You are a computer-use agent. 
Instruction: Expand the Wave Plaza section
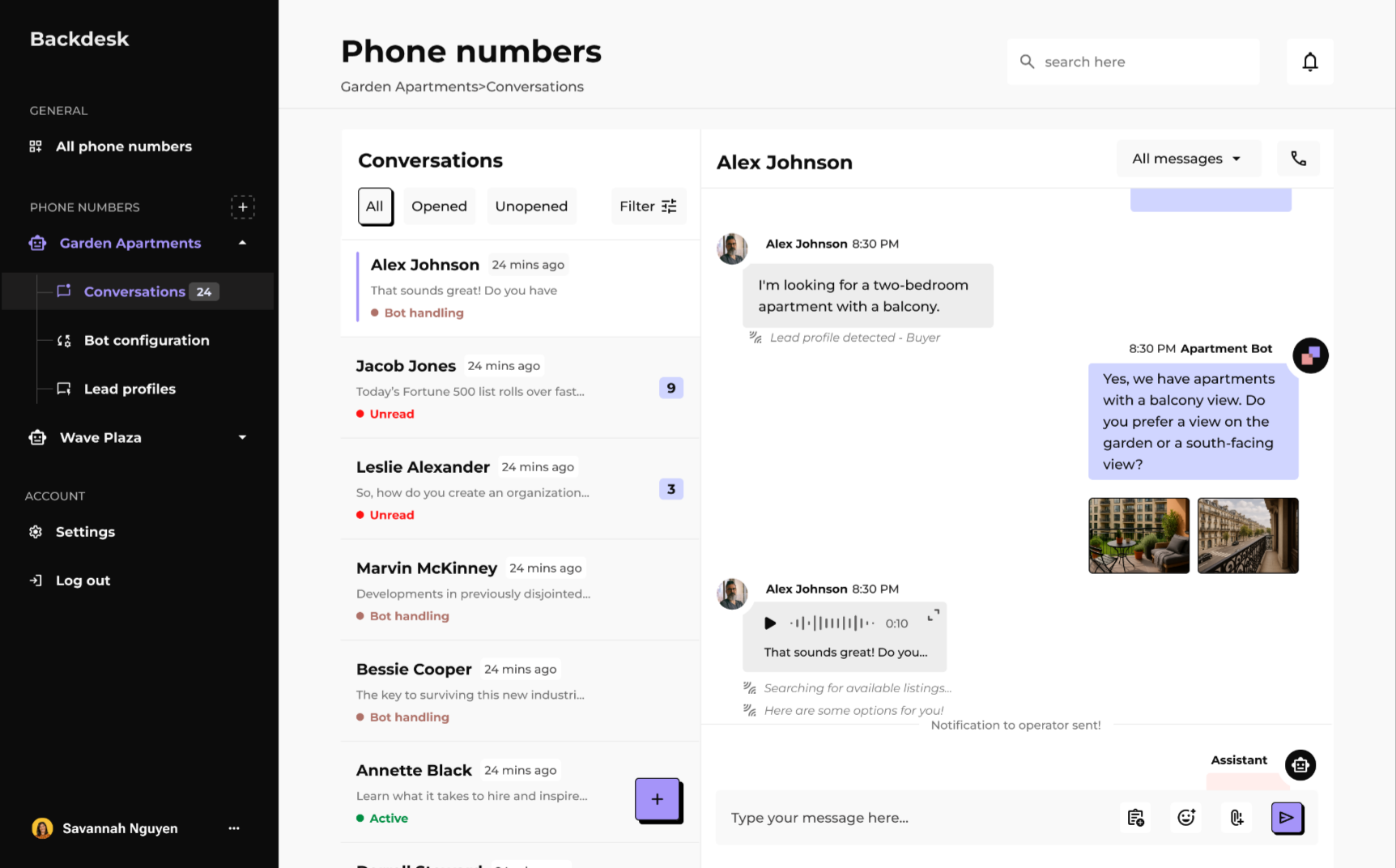(242, 437)
